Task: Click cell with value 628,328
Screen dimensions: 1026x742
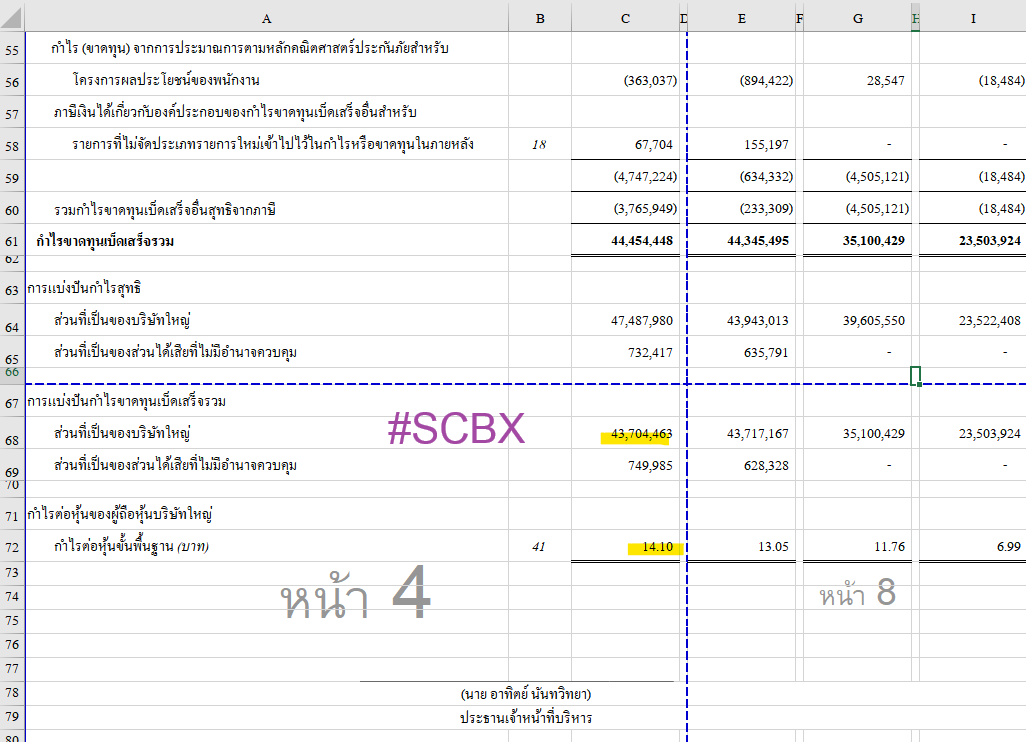Action: pyautogui.click(x=766, y=466)
